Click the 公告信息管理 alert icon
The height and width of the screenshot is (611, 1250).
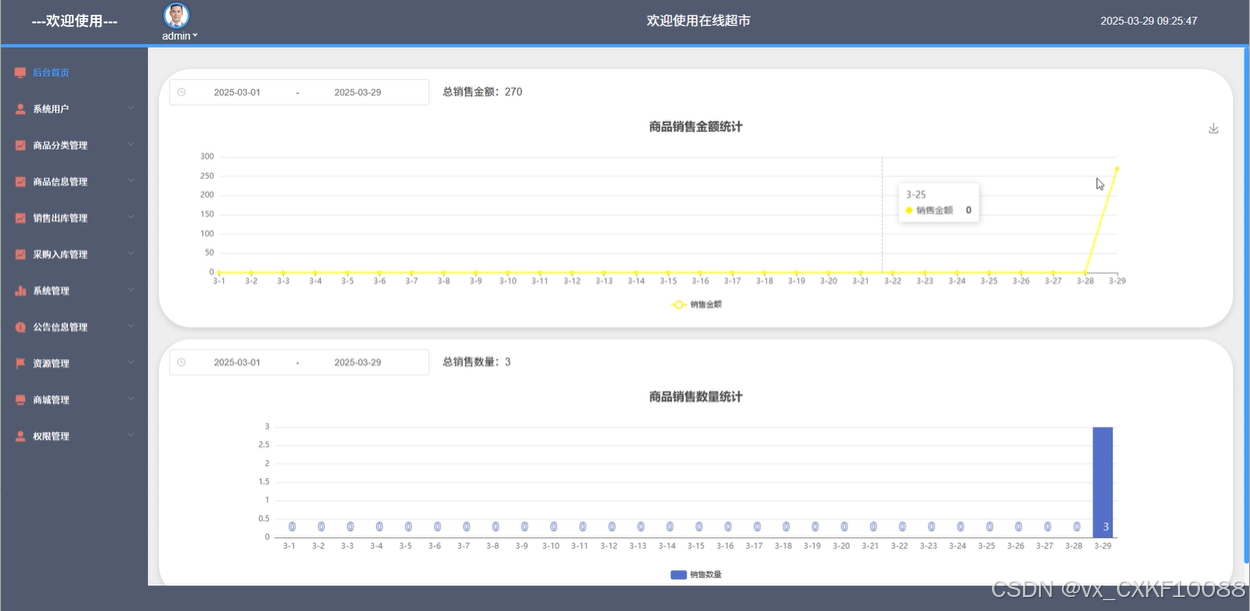point(20,327)
